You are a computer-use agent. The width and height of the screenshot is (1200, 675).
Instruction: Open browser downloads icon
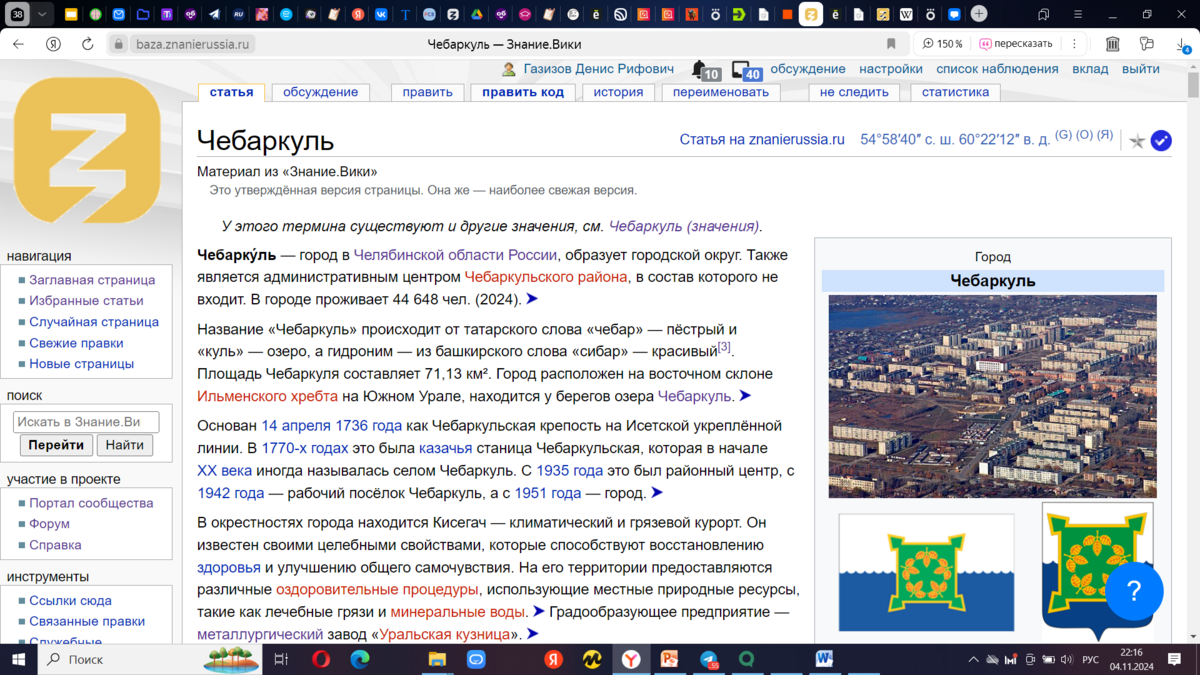1183,44
